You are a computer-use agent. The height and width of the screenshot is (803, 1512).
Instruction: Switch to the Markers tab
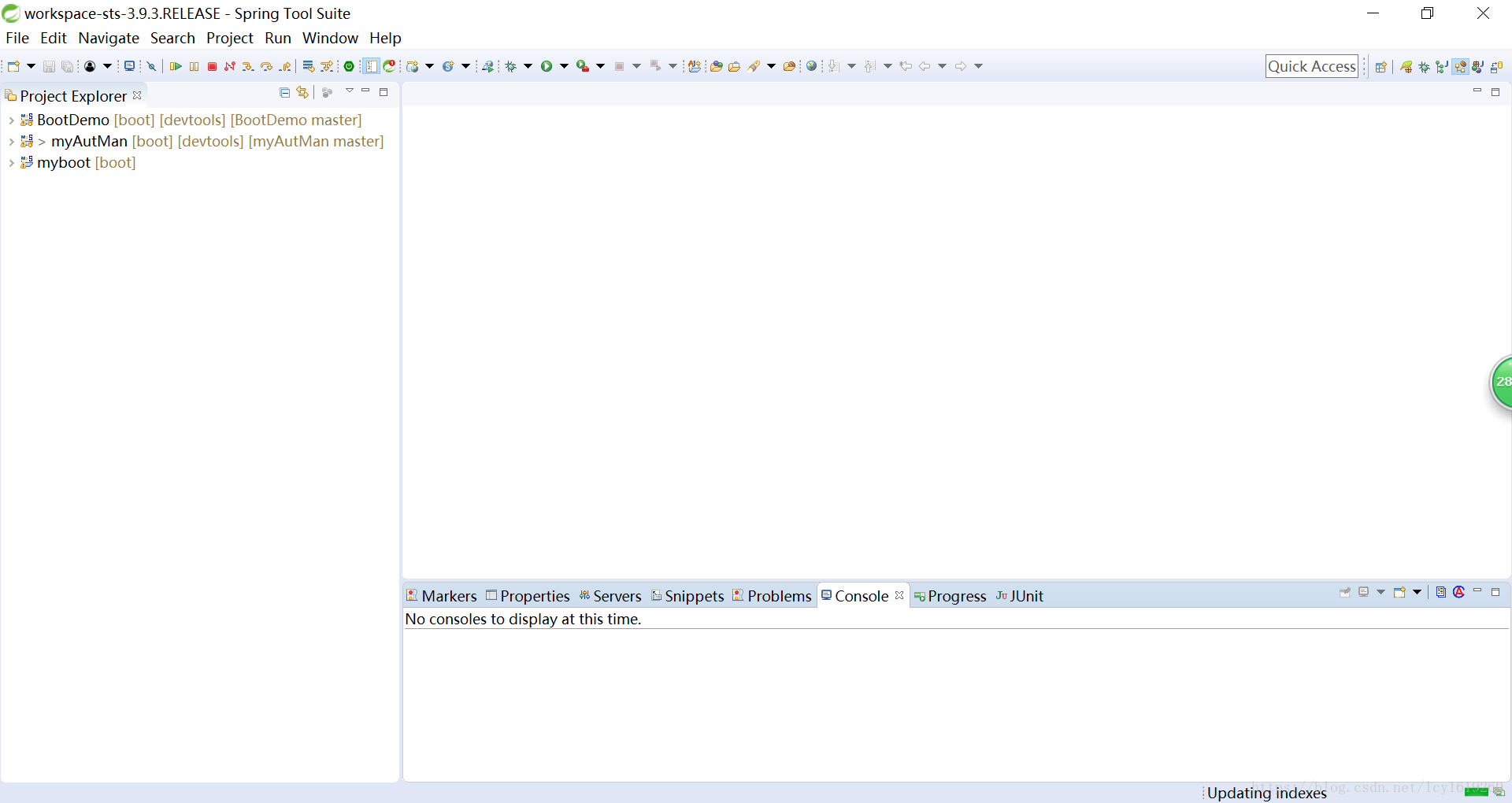pyautogui.click(x=442, y=596)
